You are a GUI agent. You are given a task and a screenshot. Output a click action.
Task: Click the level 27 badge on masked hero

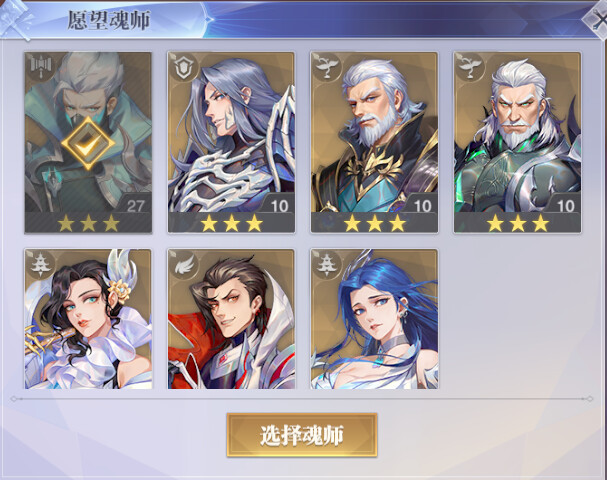click(135, 206)
